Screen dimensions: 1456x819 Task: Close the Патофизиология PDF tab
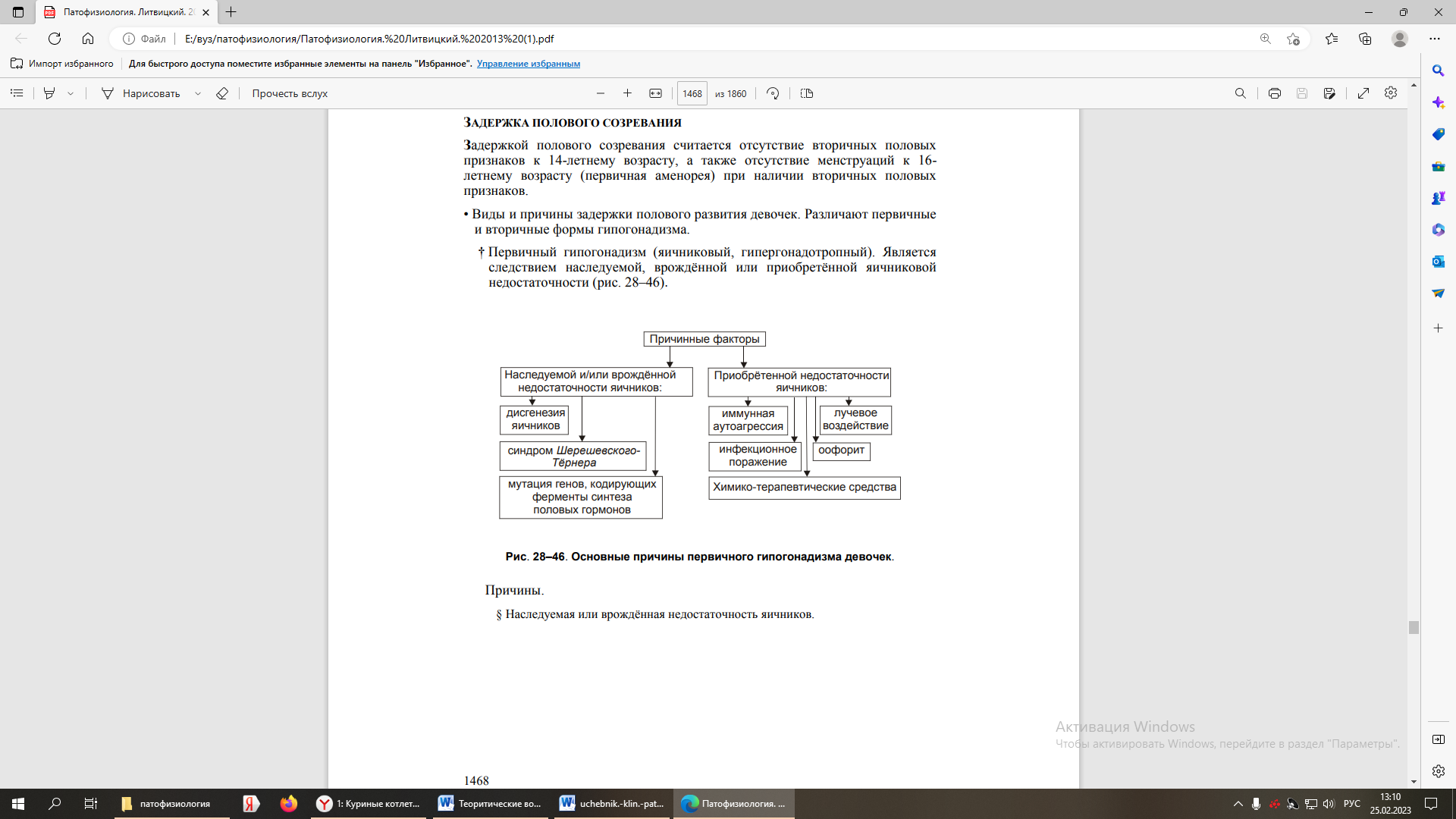[x=206, y=12]
